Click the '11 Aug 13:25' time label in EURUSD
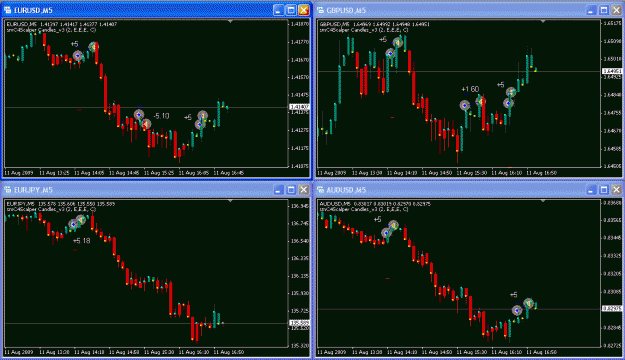625x360 pixels. [x=56, y=173]
